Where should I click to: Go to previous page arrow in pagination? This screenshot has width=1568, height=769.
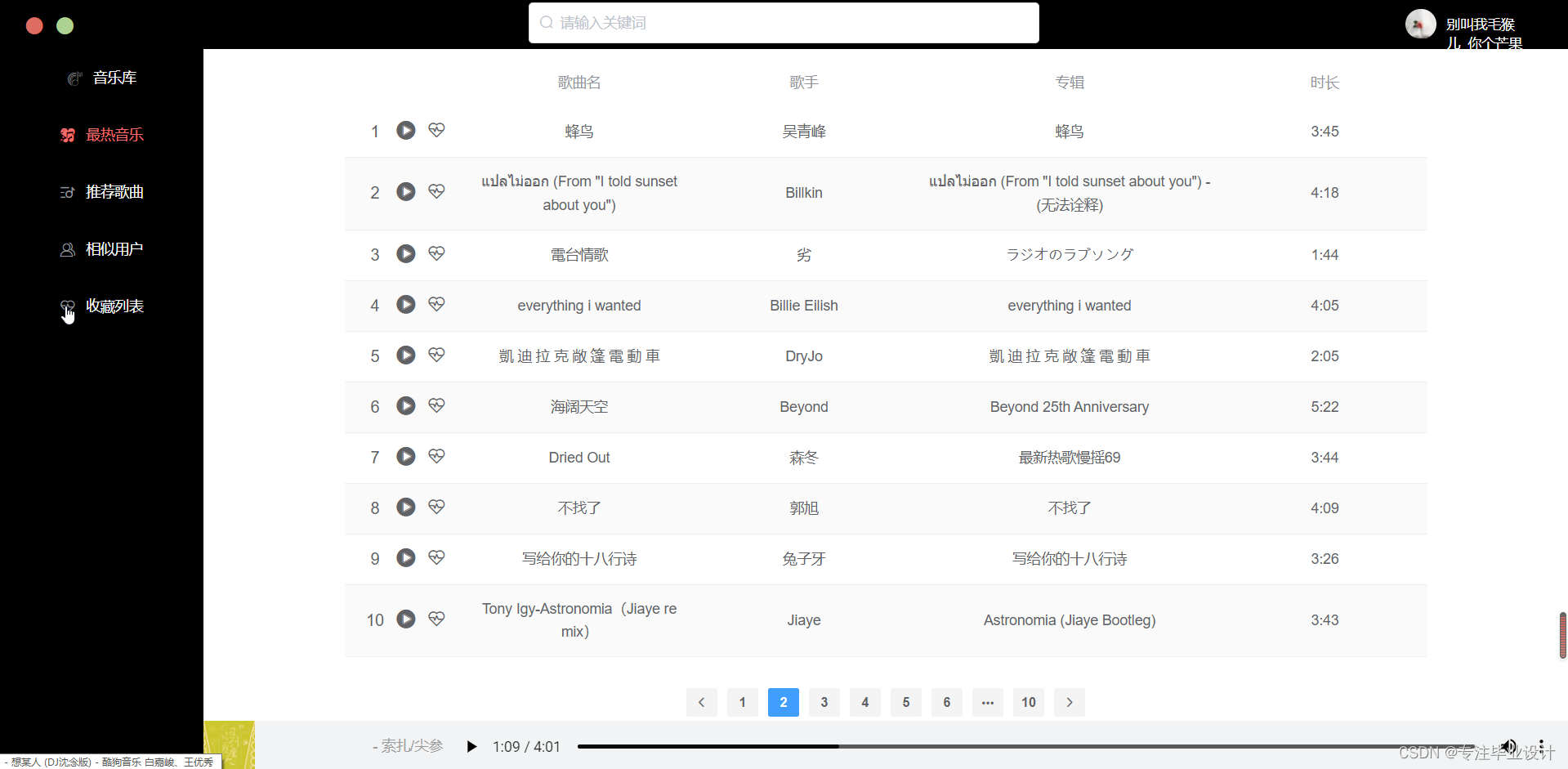click(701, 702)
